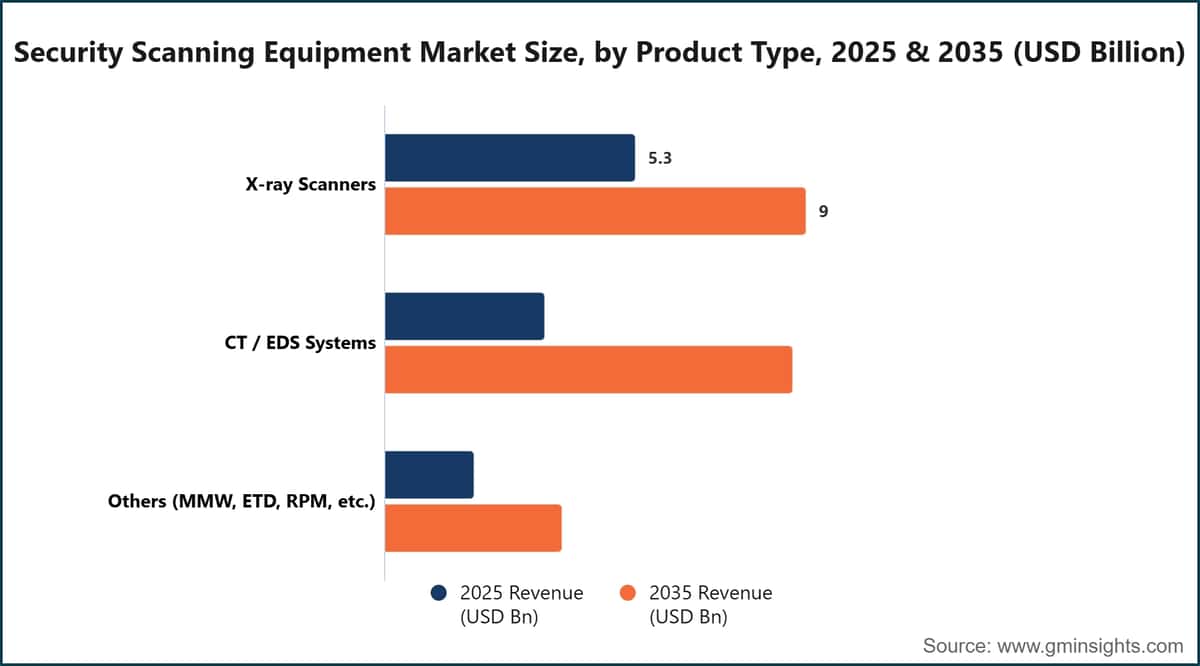Select the Others category 2035 orange bar
Image resolution: width=1200 pixels, height=666 pixels.
click(473, 528)
